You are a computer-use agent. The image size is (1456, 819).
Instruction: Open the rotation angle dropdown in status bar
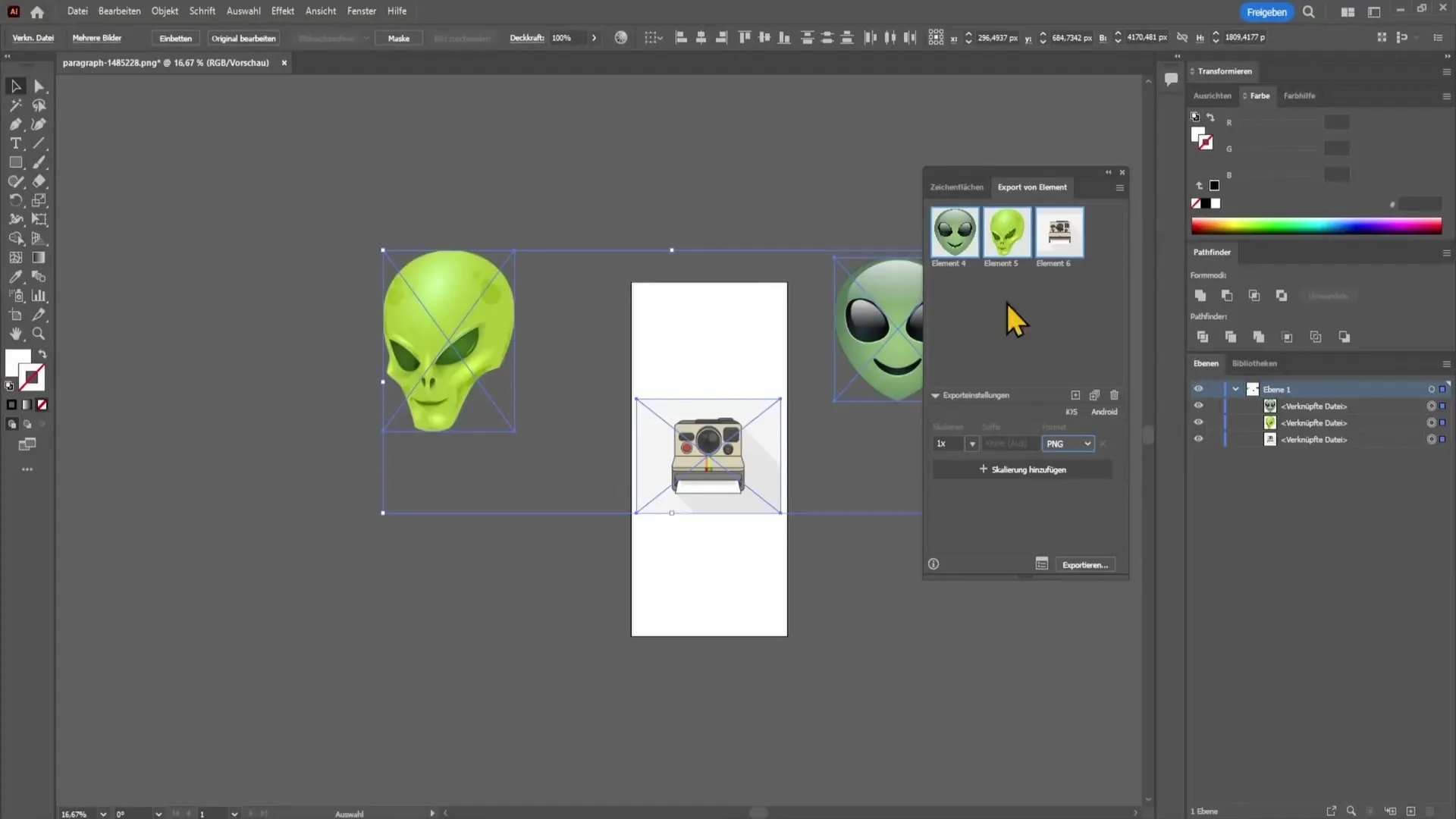tap(158, 814)
